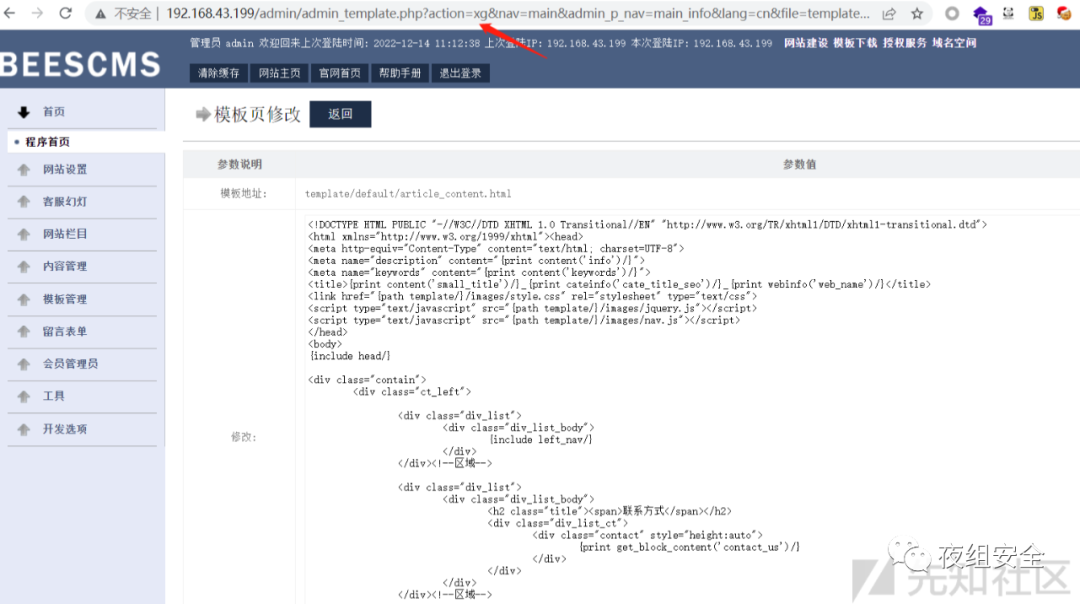Click 退出登录 to log out
Image resolution: width=1080 pixels, height=604 pixels.
click(x=460, y=73)
